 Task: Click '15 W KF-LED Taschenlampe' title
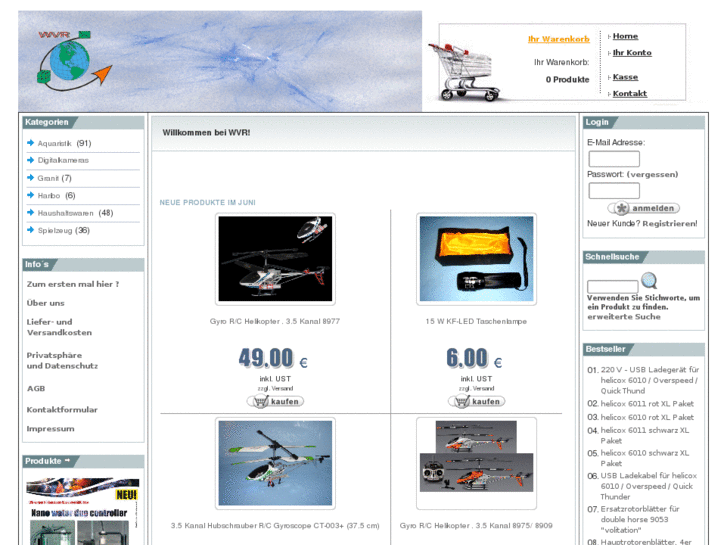tap(476, 321)
